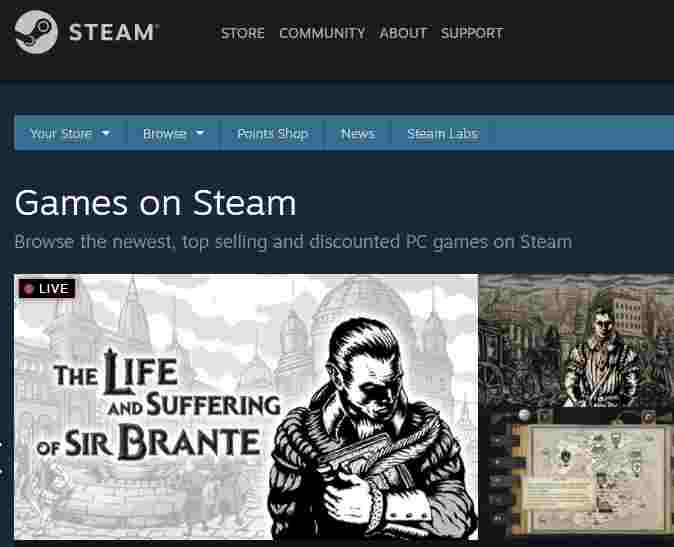This screenshot has height=547, width=674.
Task: Click the 'Browse the newest, top selling' subtitle
Action: [x=293, y=241]
